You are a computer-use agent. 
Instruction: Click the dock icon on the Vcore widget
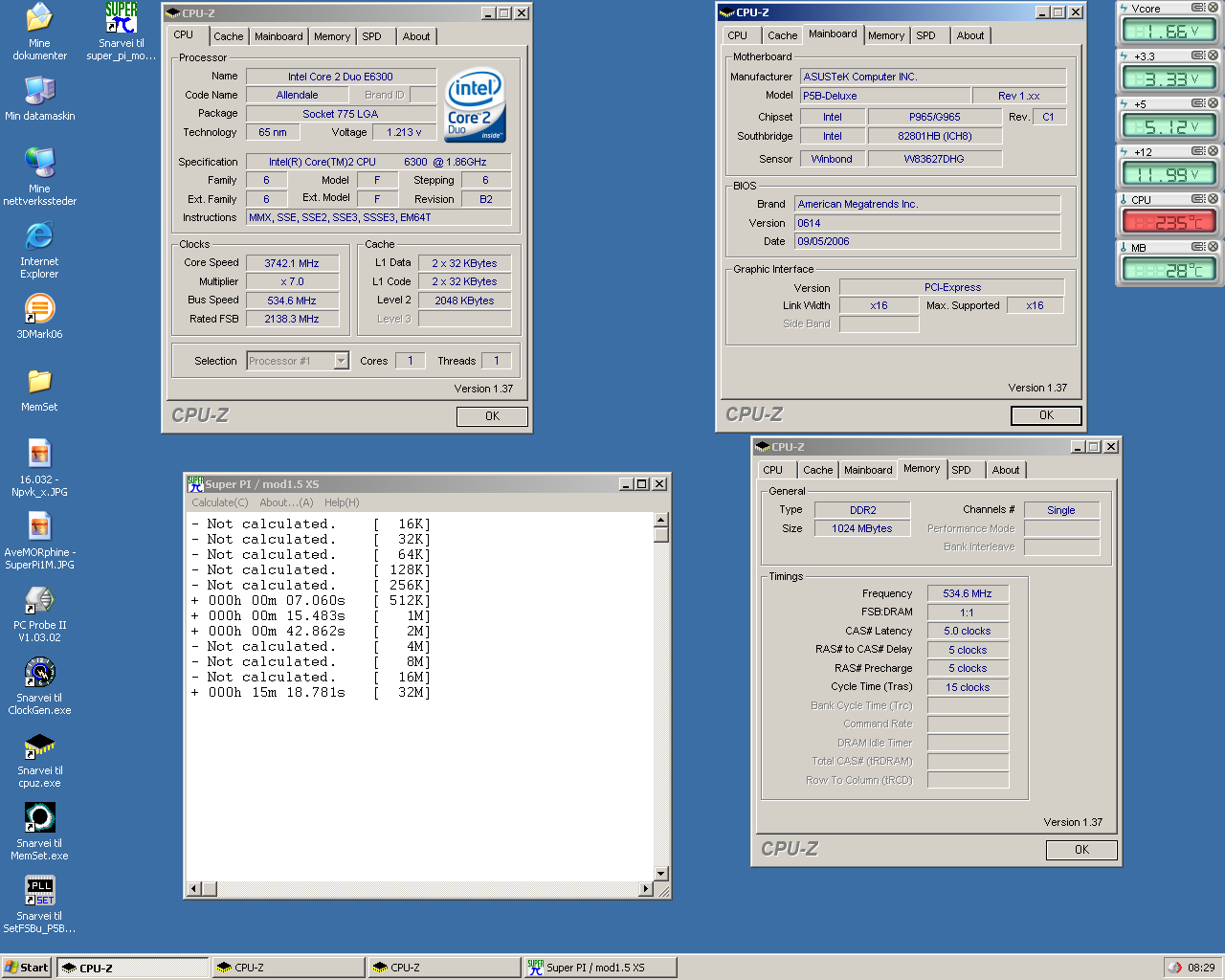pyautogui.click(x=1198, y=8)
